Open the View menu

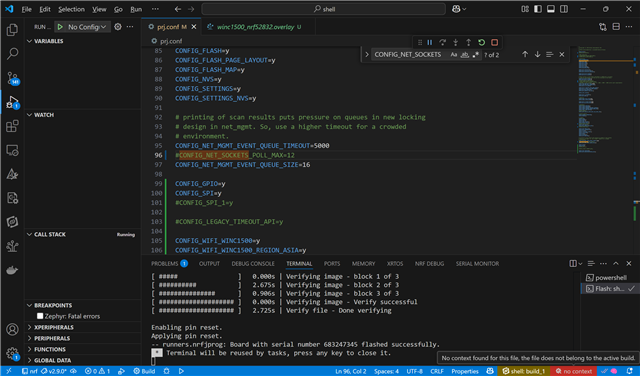pos(99,9)
